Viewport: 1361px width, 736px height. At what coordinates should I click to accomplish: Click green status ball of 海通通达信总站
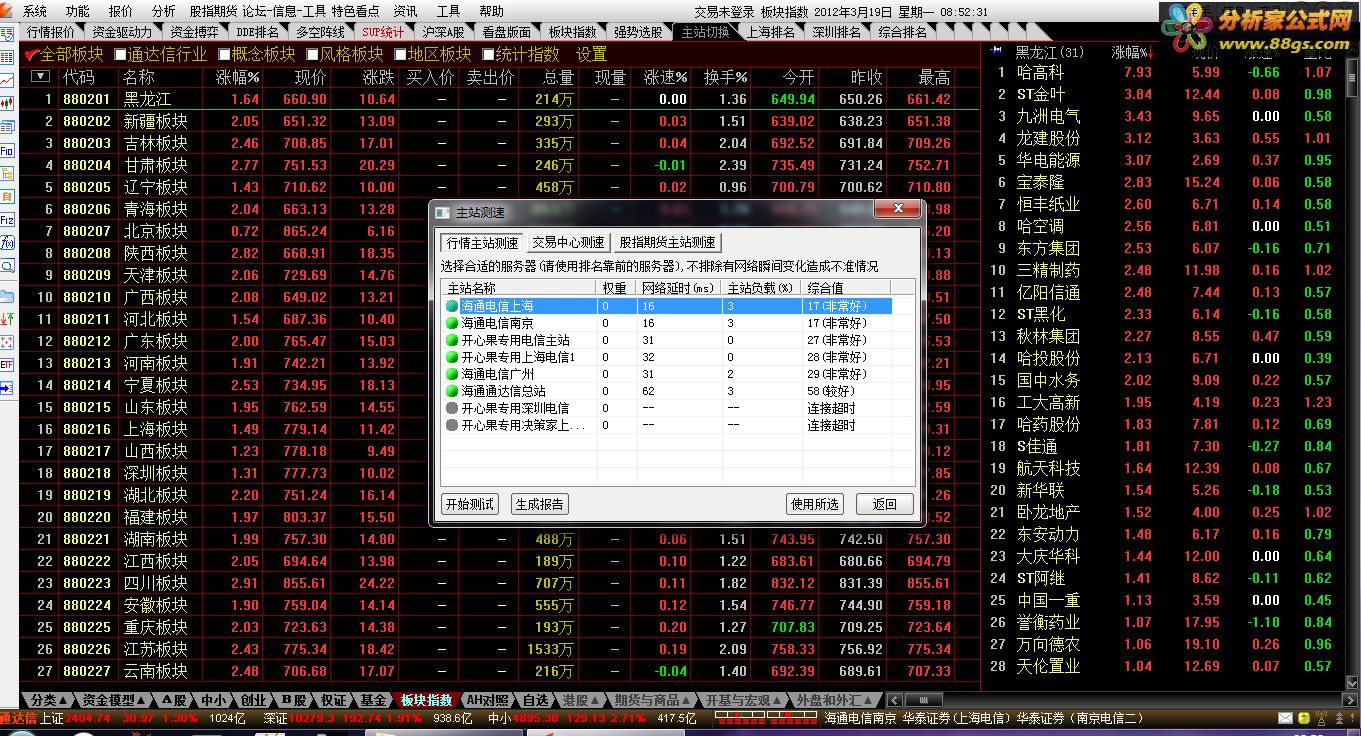click(x=452, y=391)
